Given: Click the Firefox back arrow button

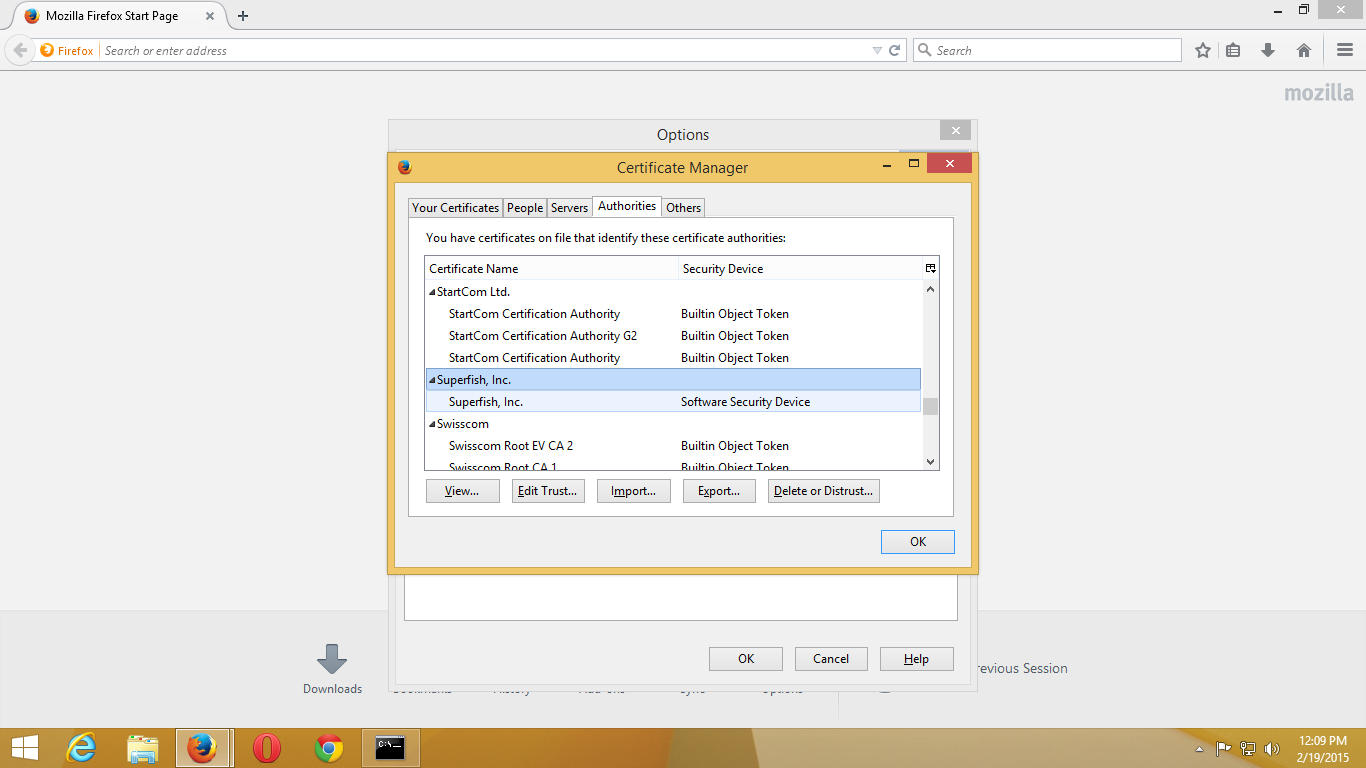Looking at the screenshot, I should click(20, 50).
